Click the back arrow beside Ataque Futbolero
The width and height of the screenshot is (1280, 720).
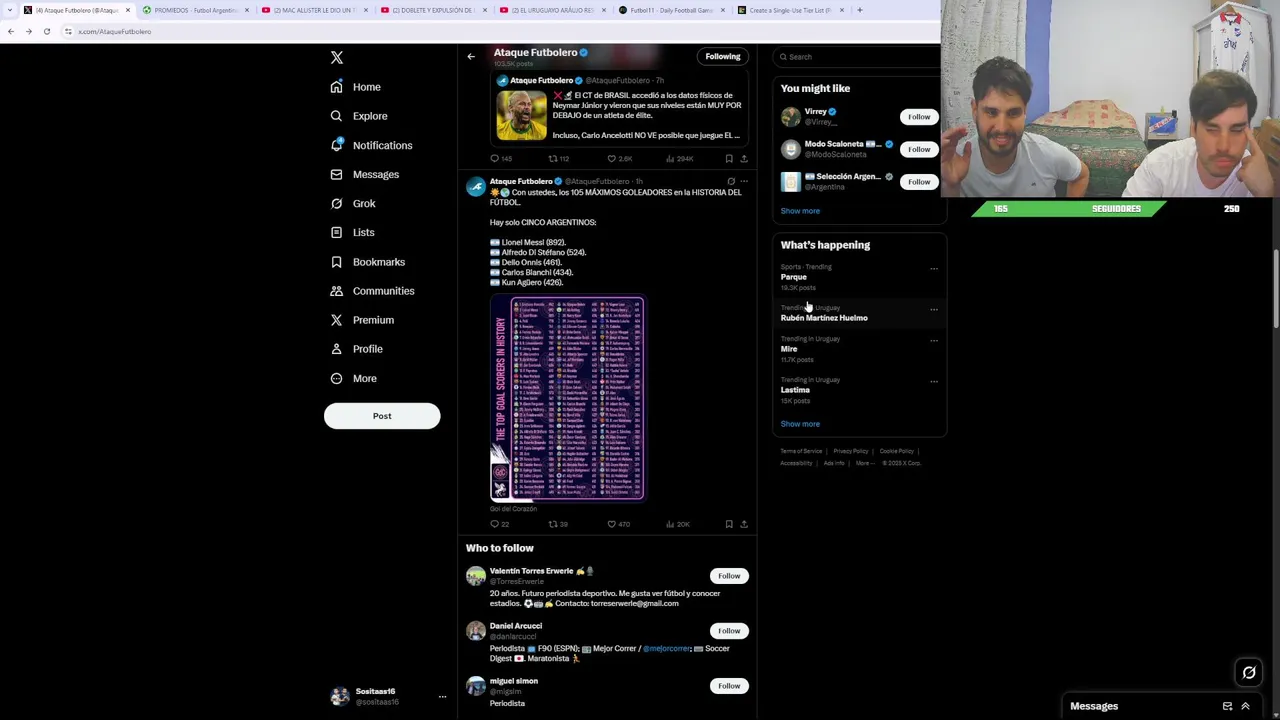click(471, 56)
